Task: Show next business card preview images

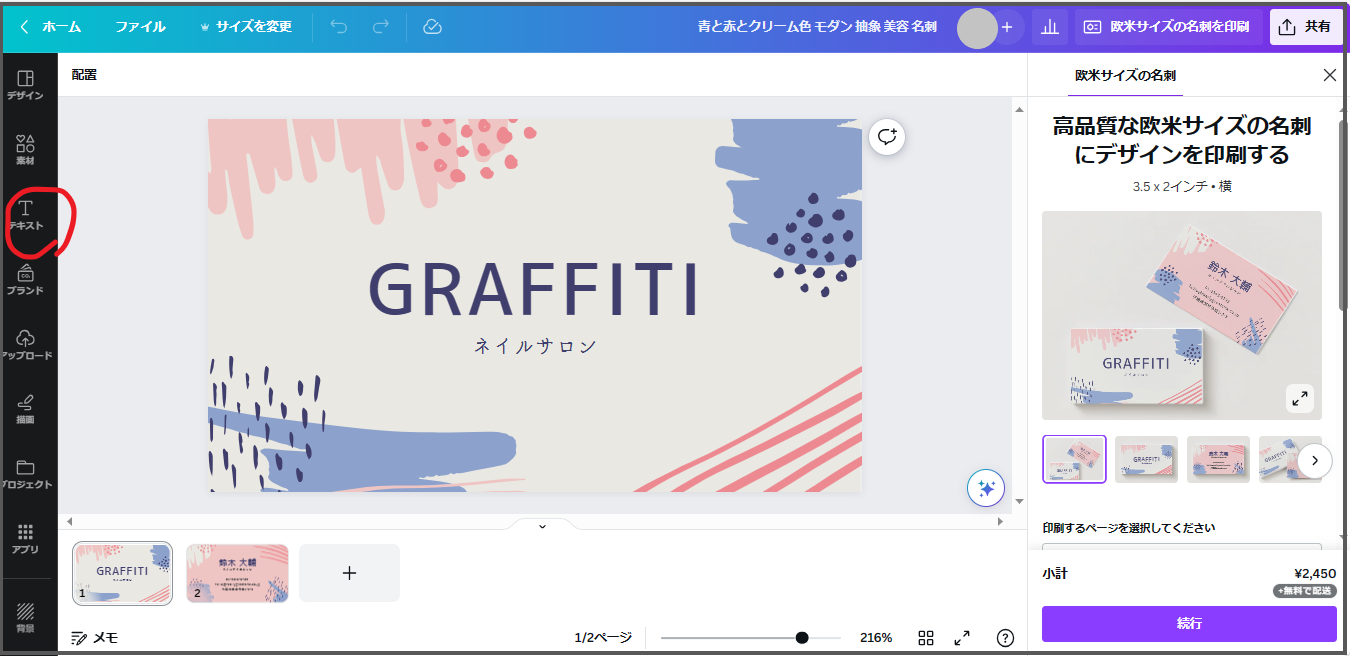Action: coord(1315,460)
